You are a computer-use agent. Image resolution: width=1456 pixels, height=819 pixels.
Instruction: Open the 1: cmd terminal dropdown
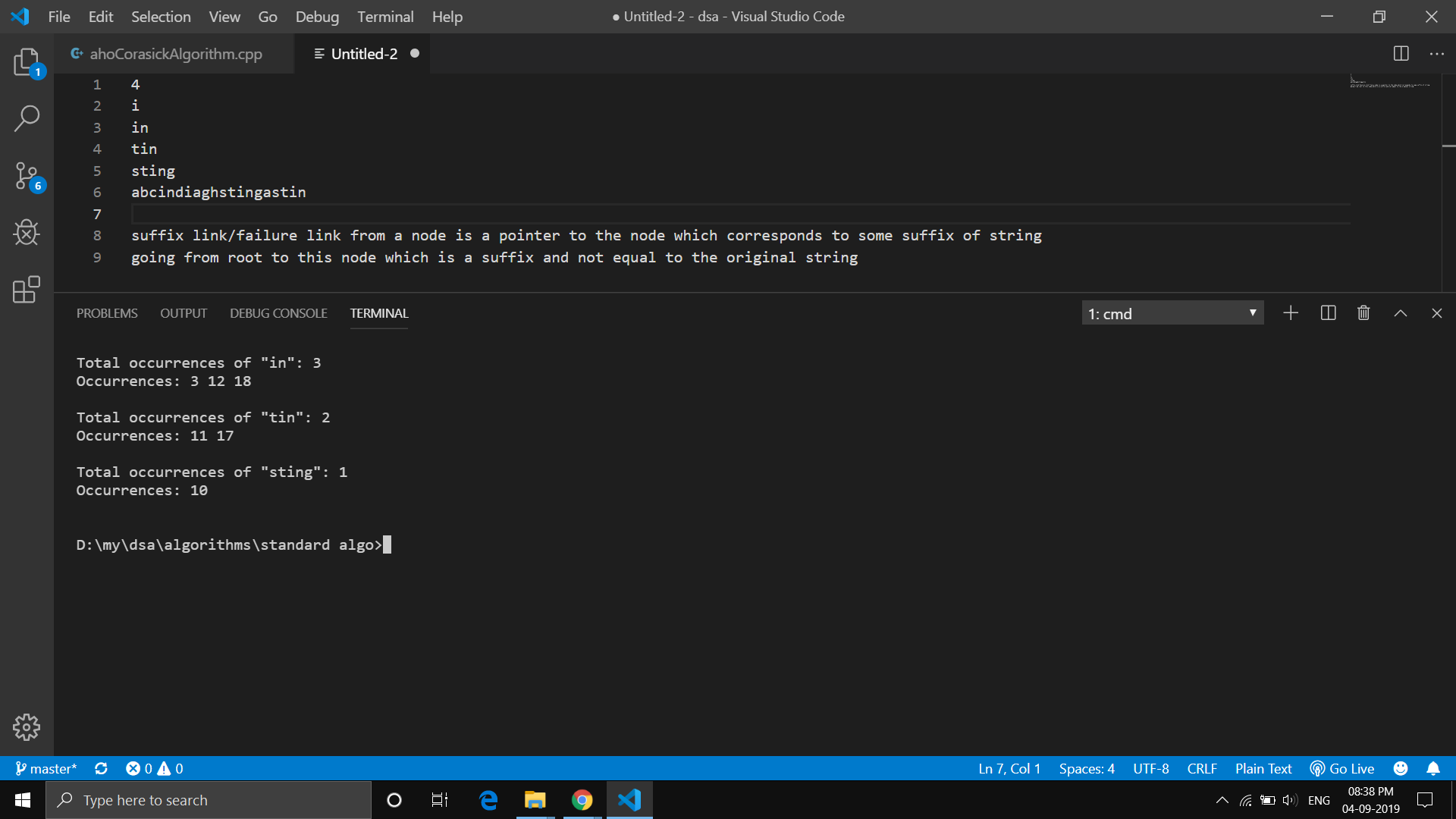tap(1172, 312)
